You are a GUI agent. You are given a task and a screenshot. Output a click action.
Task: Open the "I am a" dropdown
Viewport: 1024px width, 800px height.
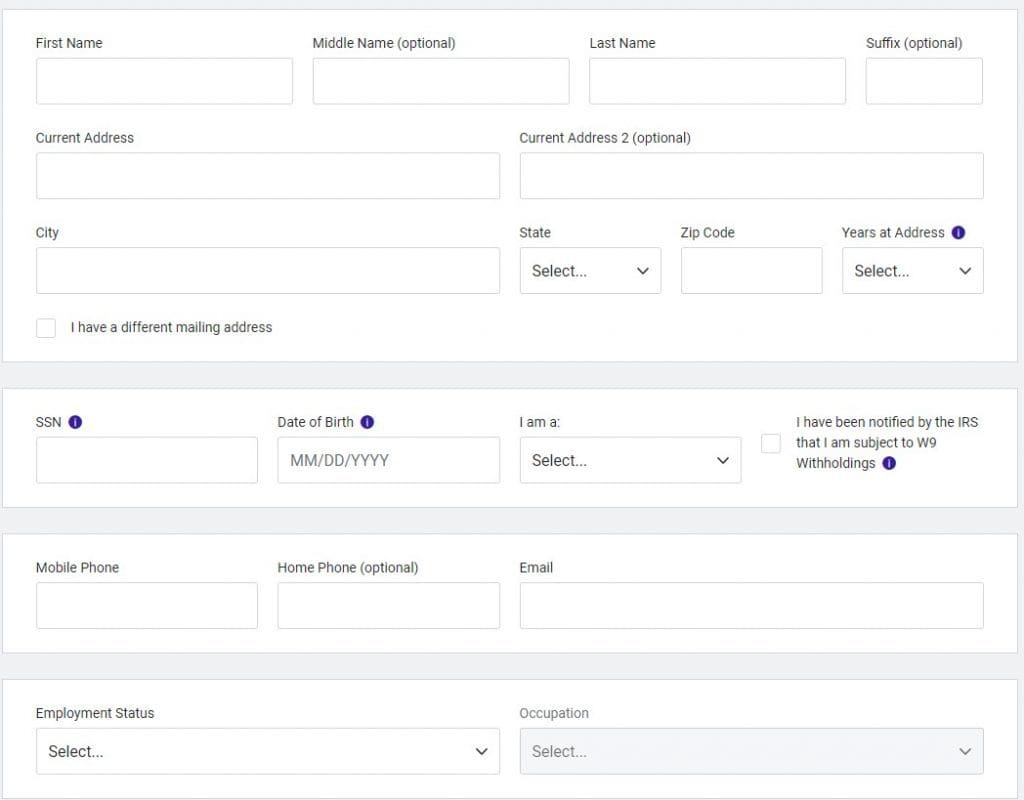click(x=630, y=460)
